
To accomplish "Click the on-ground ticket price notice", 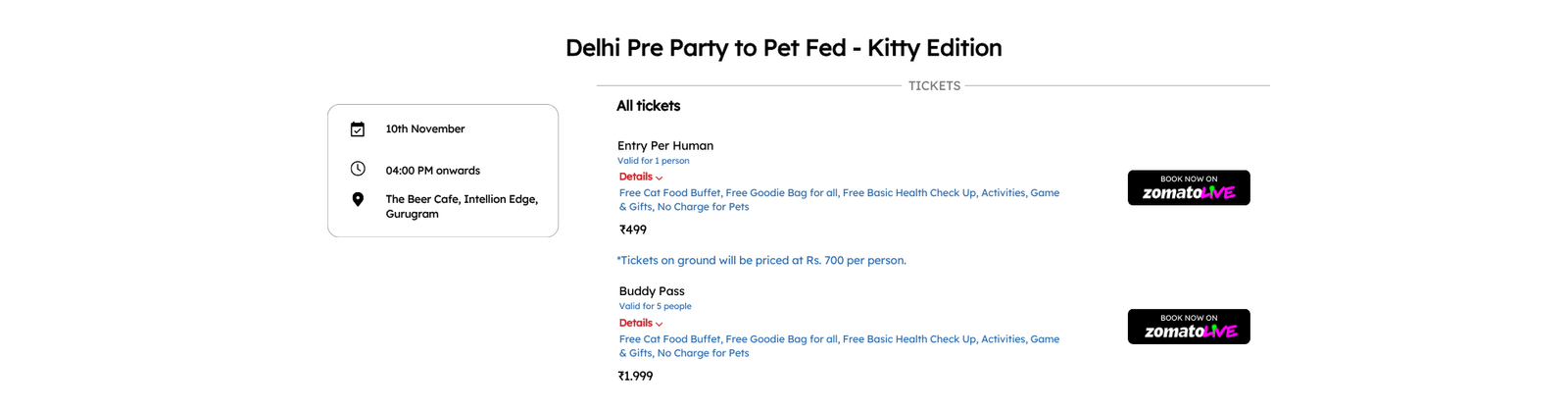I will click(x=761, y=260).
